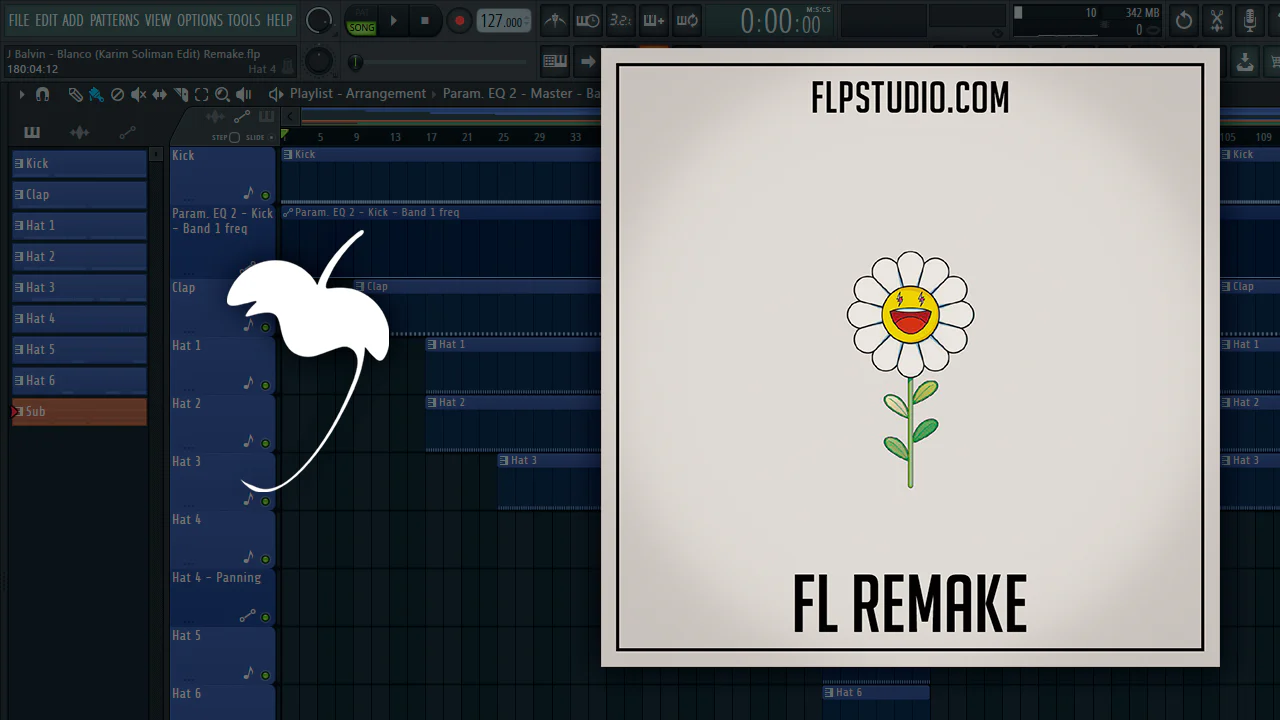Select the Hat 6 clip in playlist
This screenshot has width=1280, height=720.
(x=876, y=692)
